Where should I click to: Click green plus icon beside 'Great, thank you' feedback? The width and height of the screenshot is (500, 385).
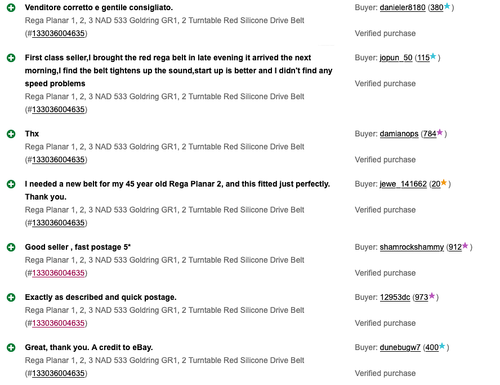tap(11, 348)
